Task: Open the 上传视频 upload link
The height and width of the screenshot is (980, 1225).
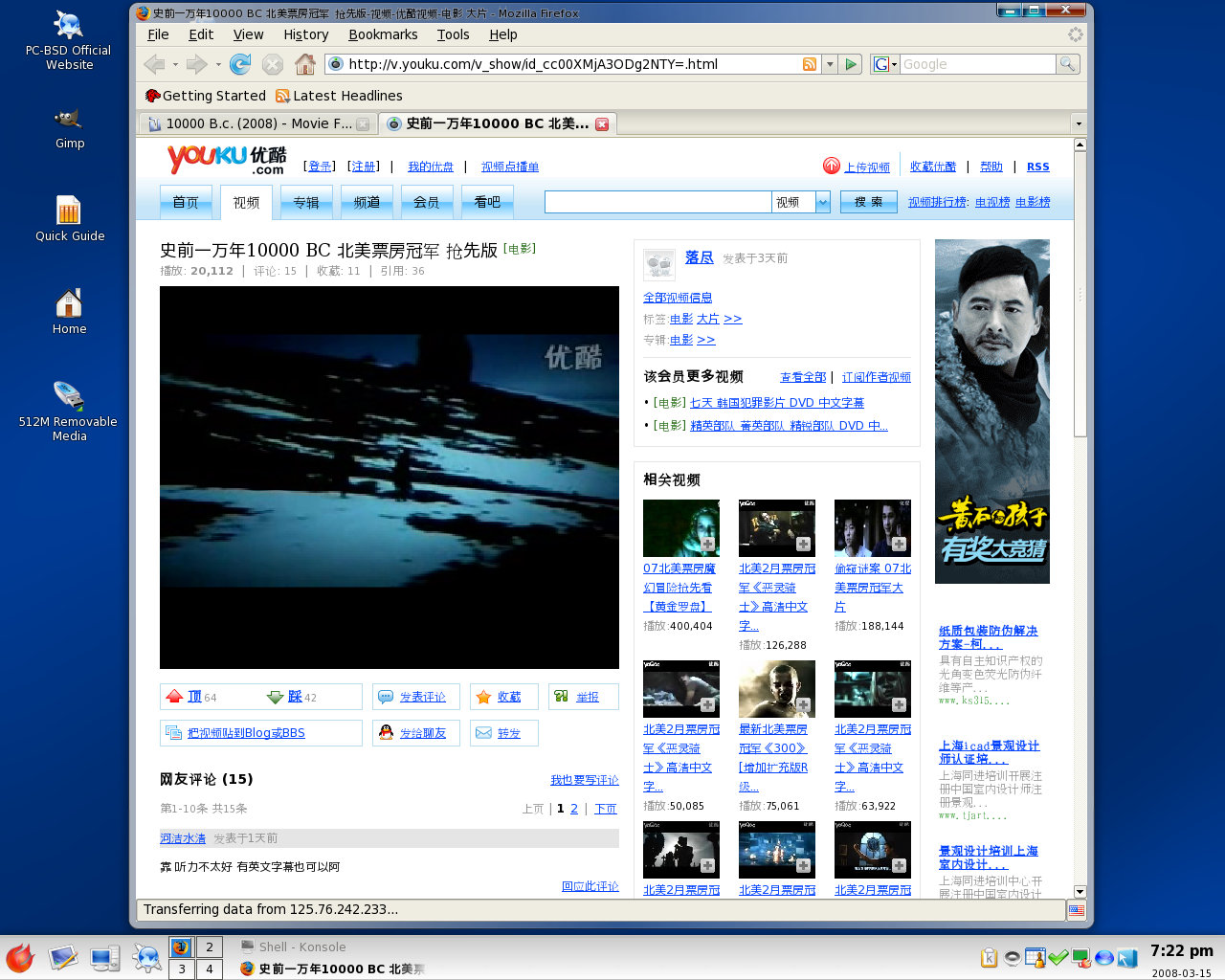Action: click(x=867, y=167)
